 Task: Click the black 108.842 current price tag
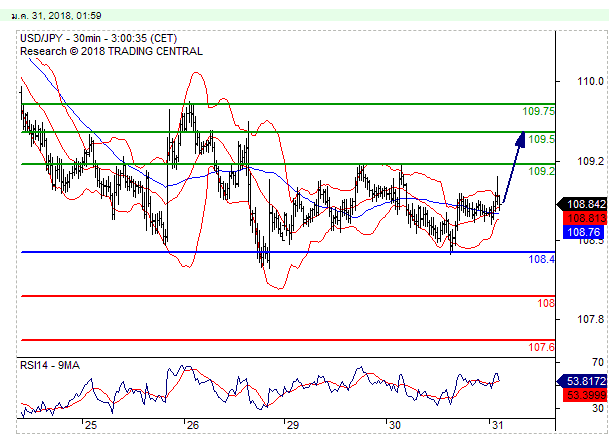coord(582,203)
